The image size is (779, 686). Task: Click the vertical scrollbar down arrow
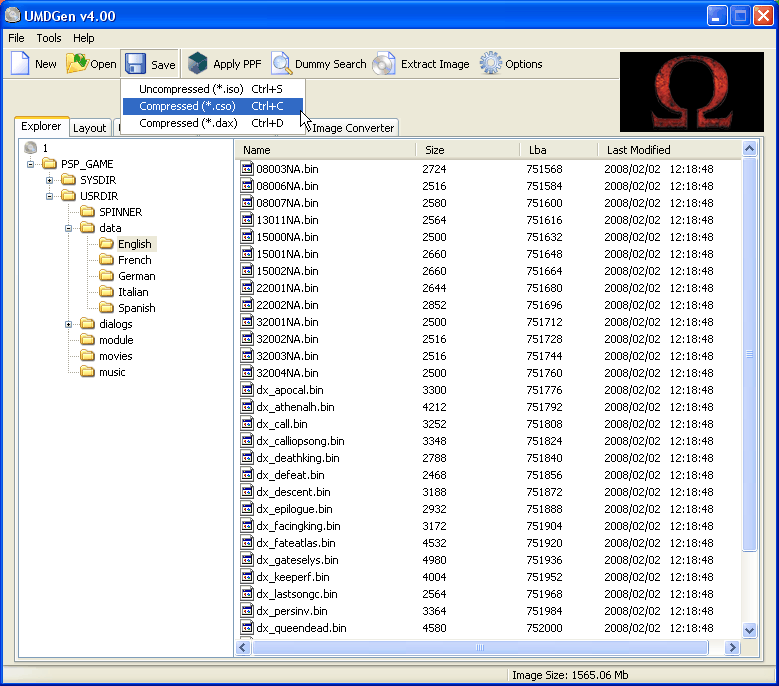pos(749,630)
